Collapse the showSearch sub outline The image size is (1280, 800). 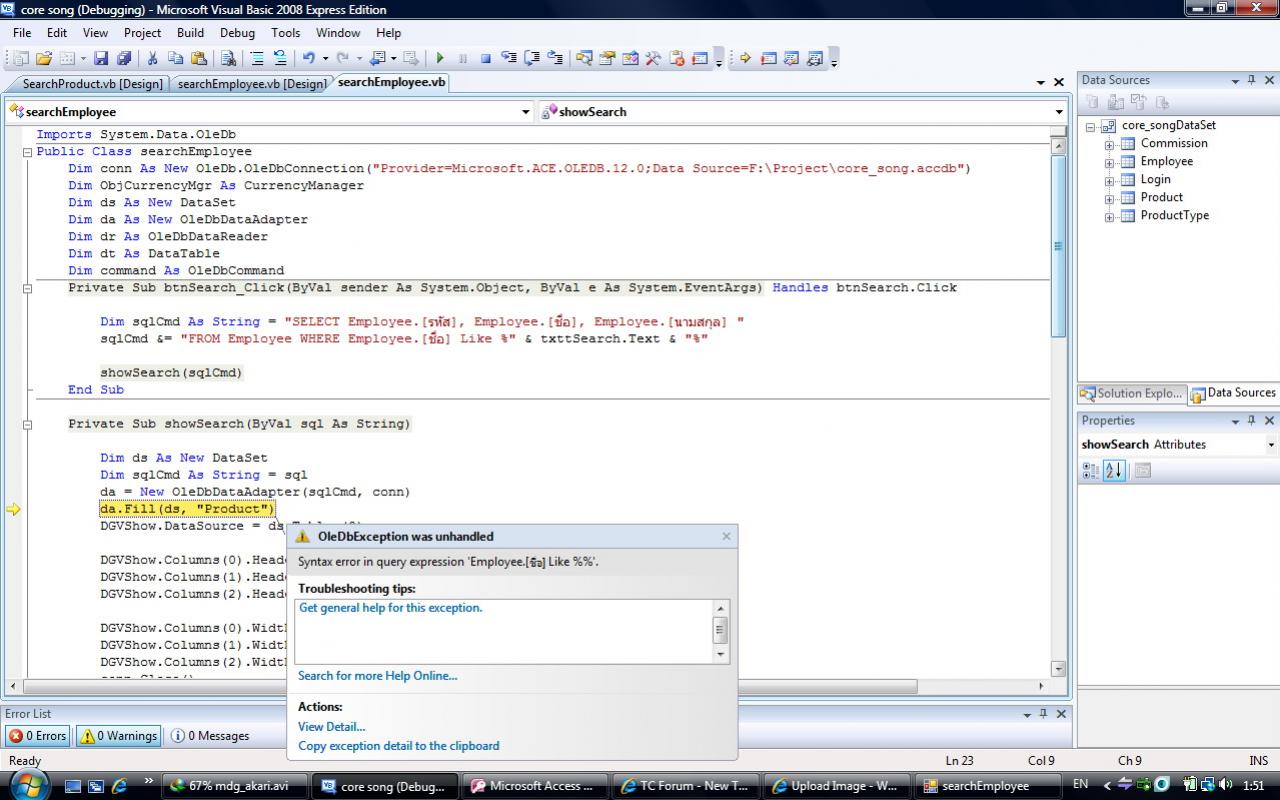(28, 424)
